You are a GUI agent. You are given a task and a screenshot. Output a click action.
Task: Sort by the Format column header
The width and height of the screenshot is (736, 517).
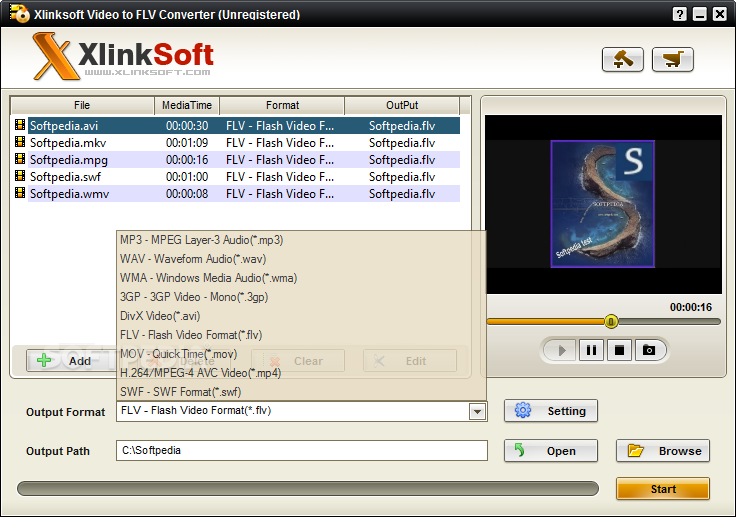pyautogui.click(x=282, y=105)
